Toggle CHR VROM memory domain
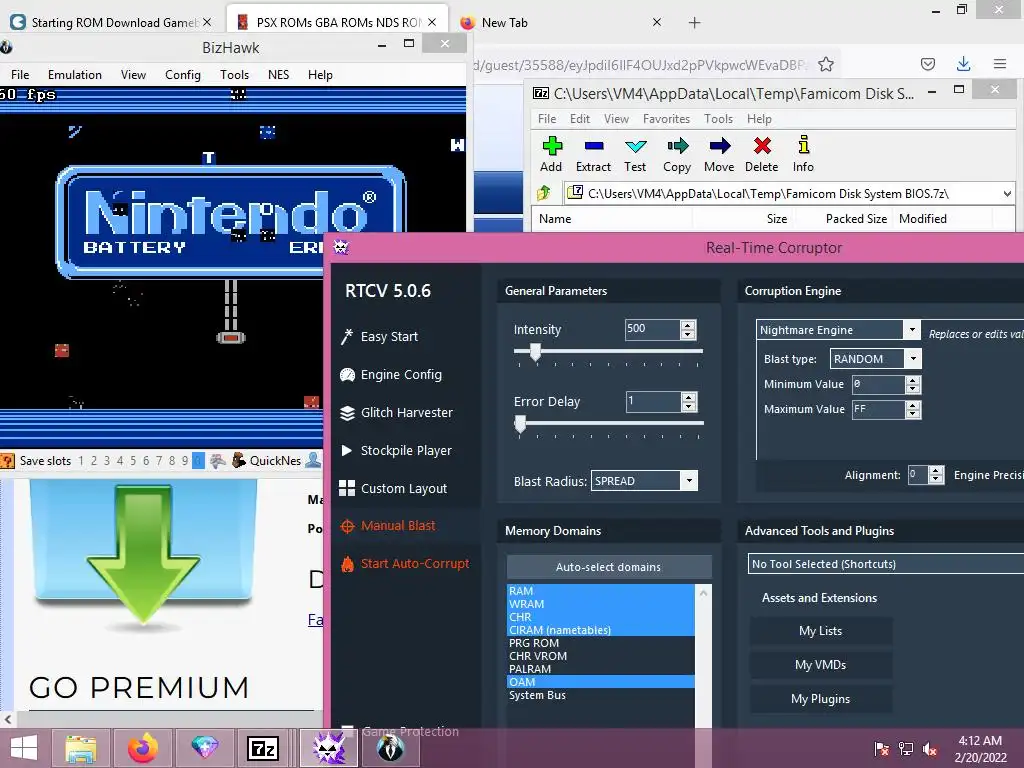The width and height of the screenshot is (1024, 768). pyautogui.click(x=601, y=656)
